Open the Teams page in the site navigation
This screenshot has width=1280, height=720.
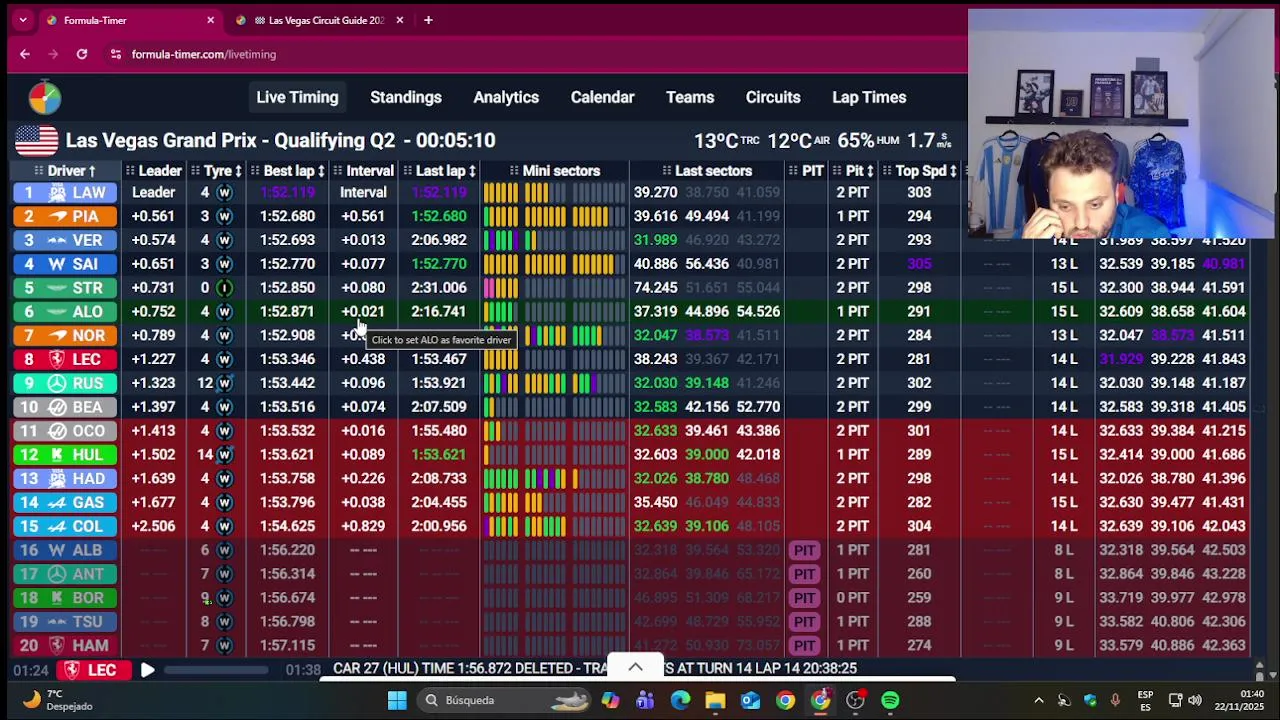(x=690, y=97)
